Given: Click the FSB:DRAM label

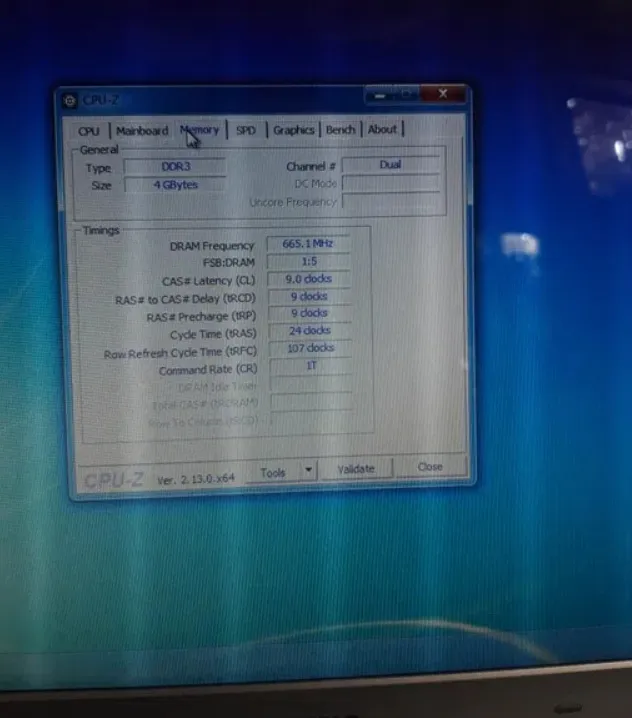Looking at the screenshot, I should click(229, 263).
